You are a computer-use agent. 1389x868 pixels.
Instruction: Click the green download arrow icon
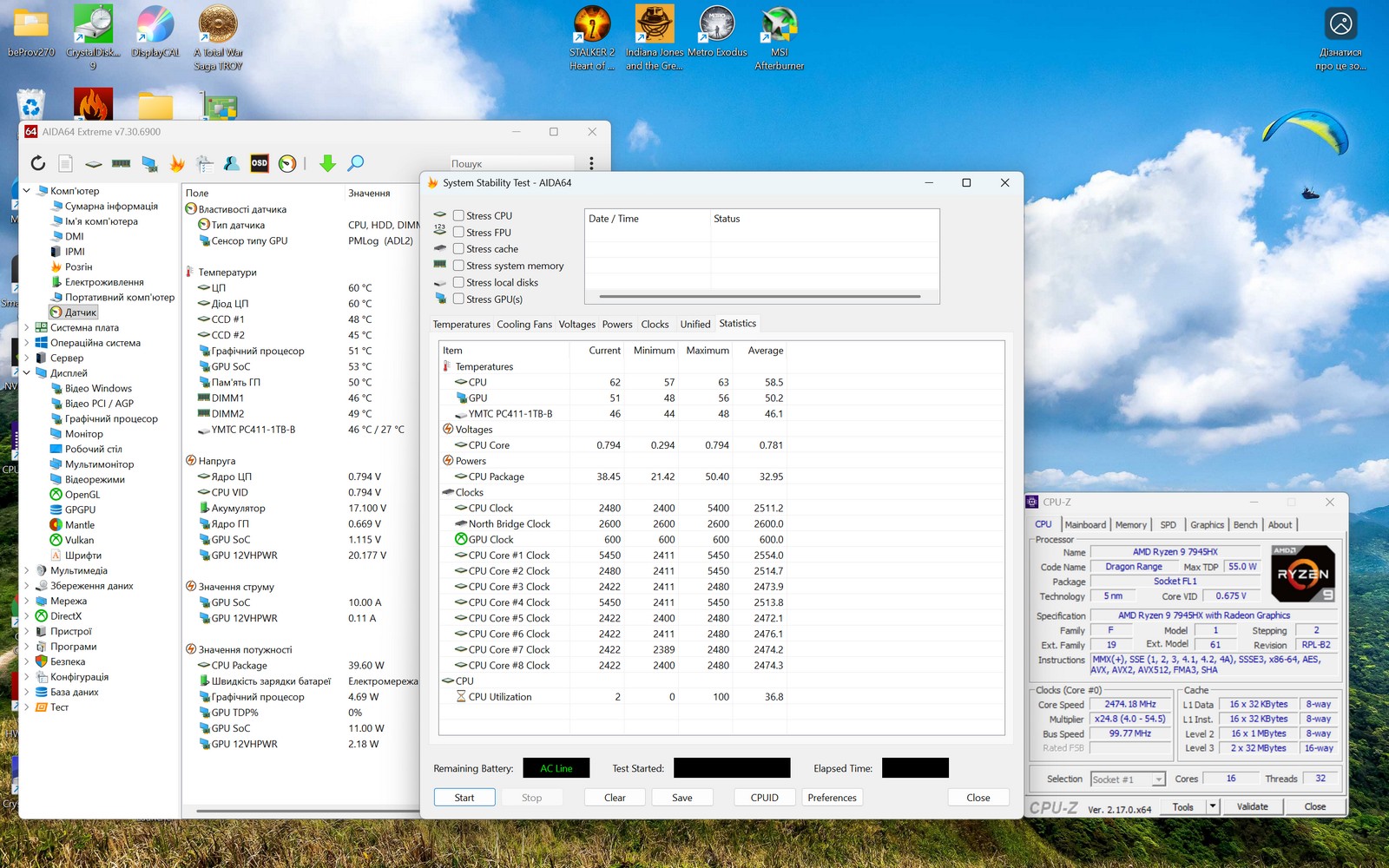click(x=327, y=163)
